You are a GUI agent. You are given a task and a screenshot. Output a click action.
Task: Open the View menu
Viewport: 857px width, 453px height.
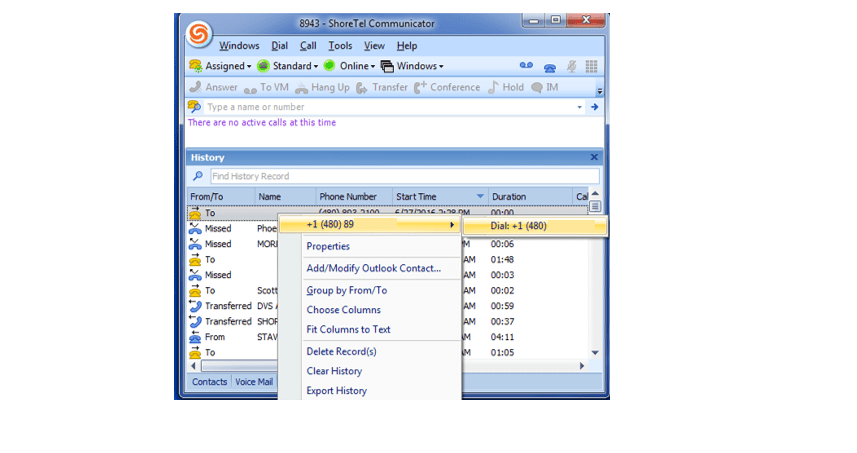[374, 46]
